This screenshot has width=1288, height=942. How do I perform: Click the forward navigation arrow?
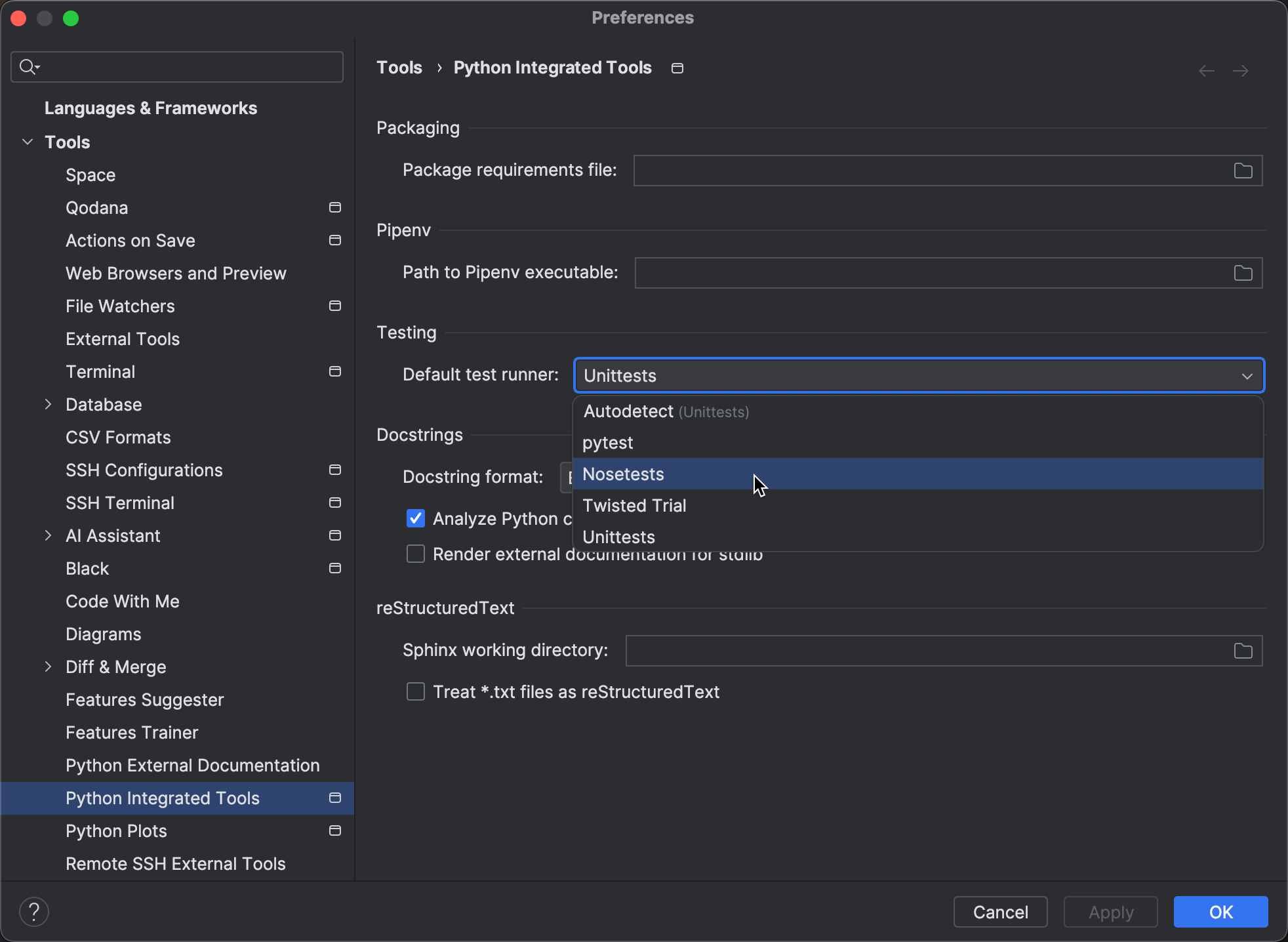pyautogui.click(x=1241, y=70)
